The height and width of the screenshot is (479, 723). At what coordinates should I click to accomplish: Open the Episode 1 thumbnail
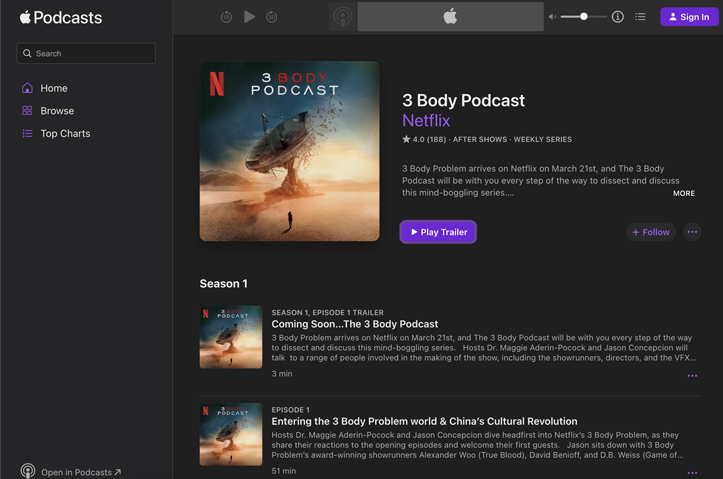(x=231, y=434)
